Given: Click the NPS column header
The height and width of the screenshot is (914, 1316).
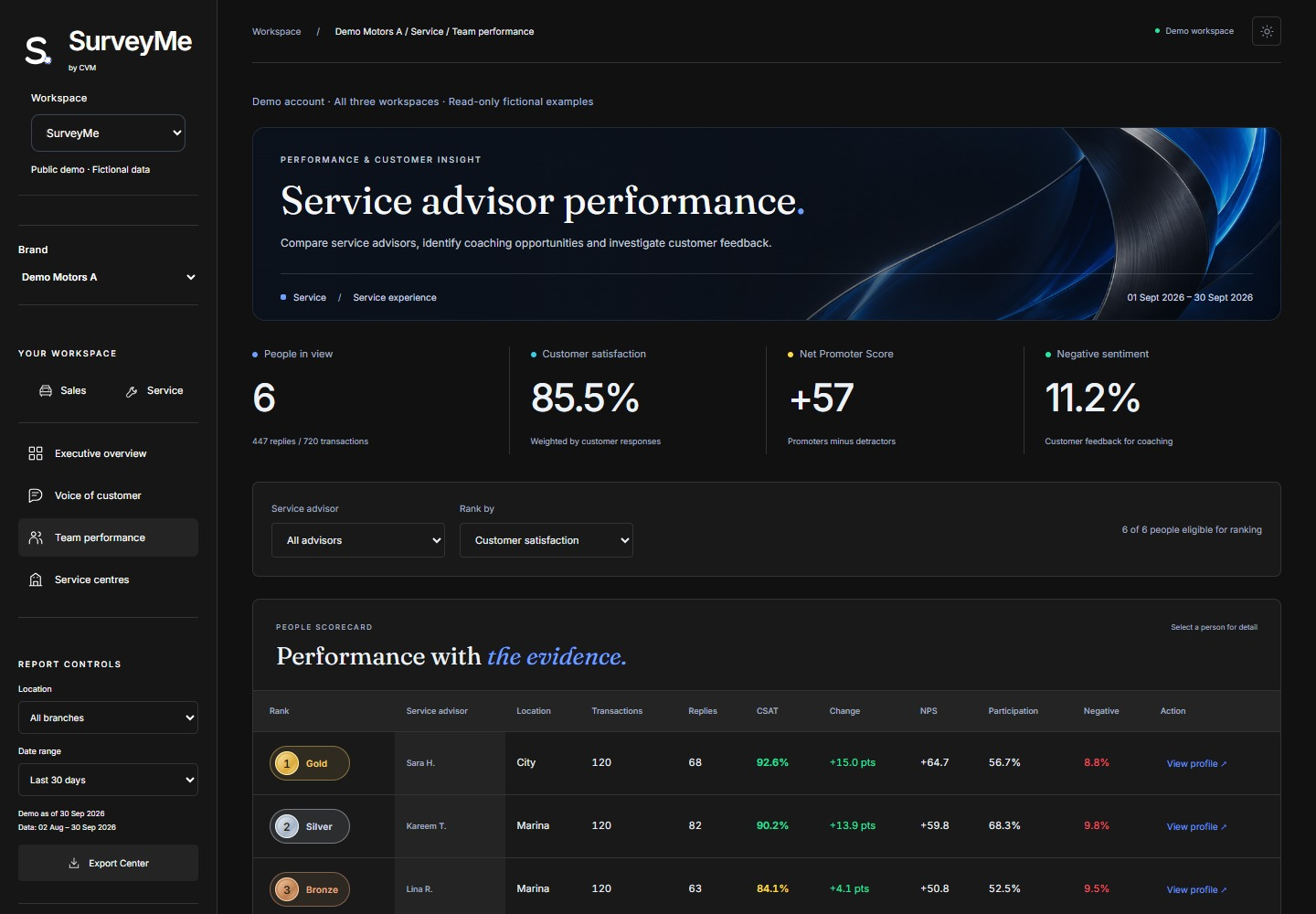Looking at the screenshot, I should (x=929, y=711).
